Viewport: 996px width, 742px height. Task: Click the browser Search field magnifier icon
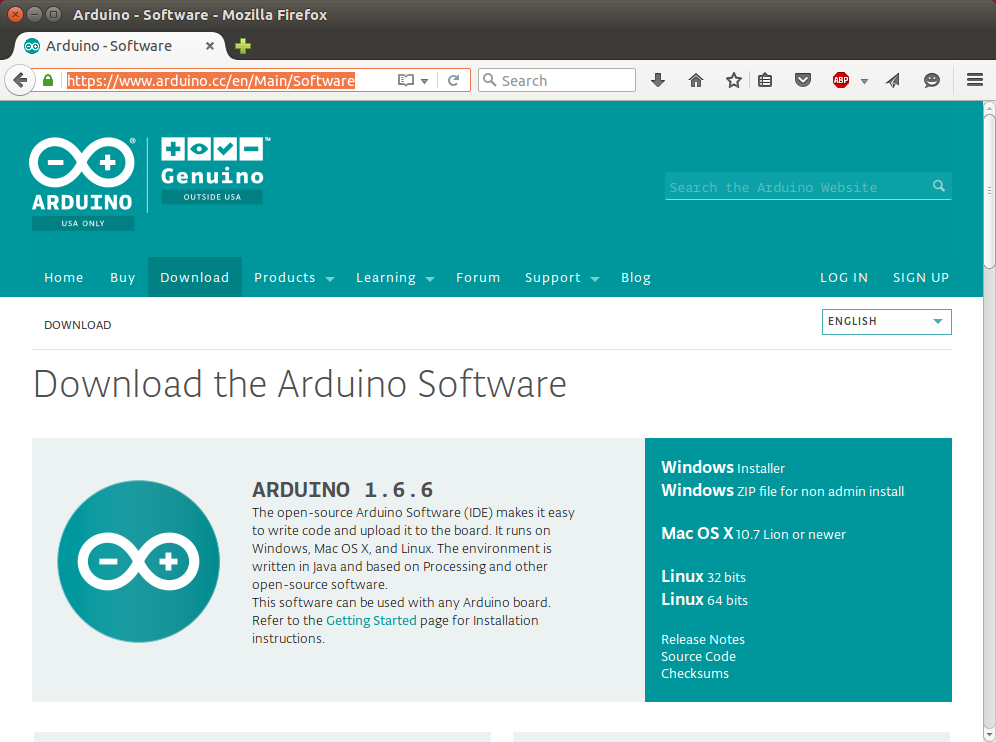489,79
